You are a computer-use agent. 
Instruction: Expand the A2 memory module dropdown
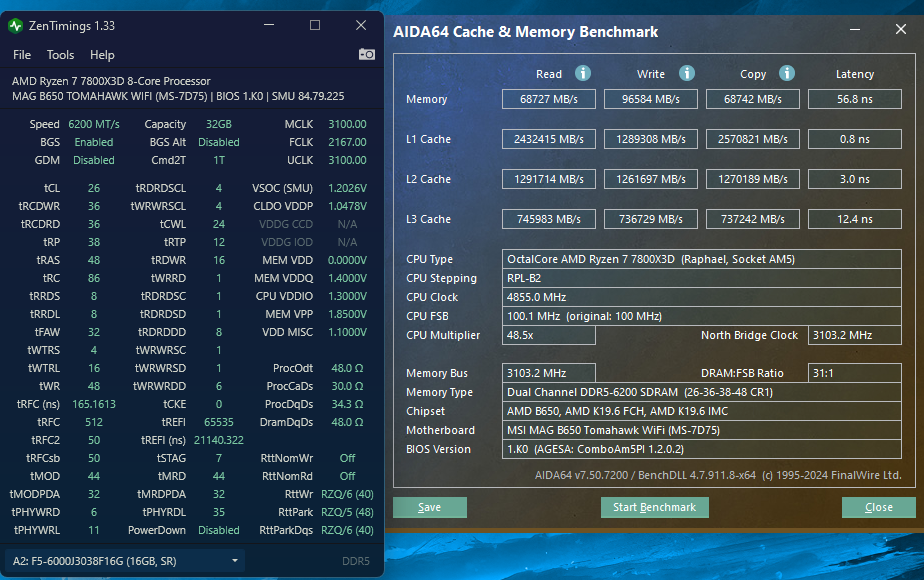pyautogui.click(x=124, y=561)
